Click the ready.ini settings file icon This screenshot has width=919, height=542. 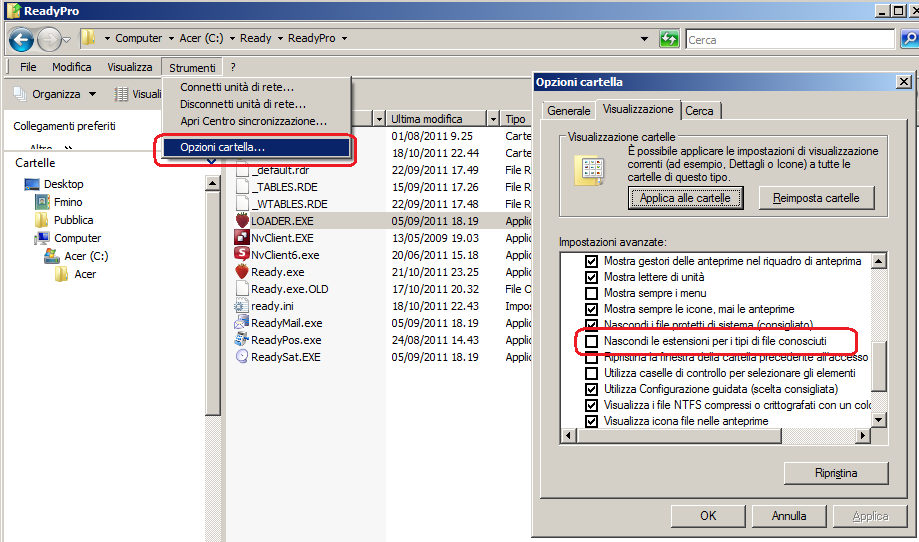pos(241,306)
